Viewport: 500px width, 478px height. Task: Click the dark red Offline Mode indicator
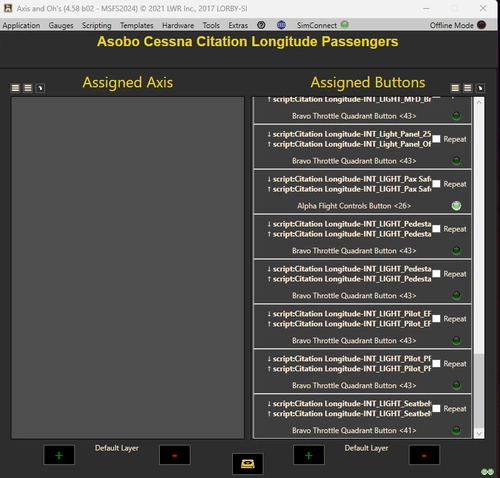coord(481,25)
